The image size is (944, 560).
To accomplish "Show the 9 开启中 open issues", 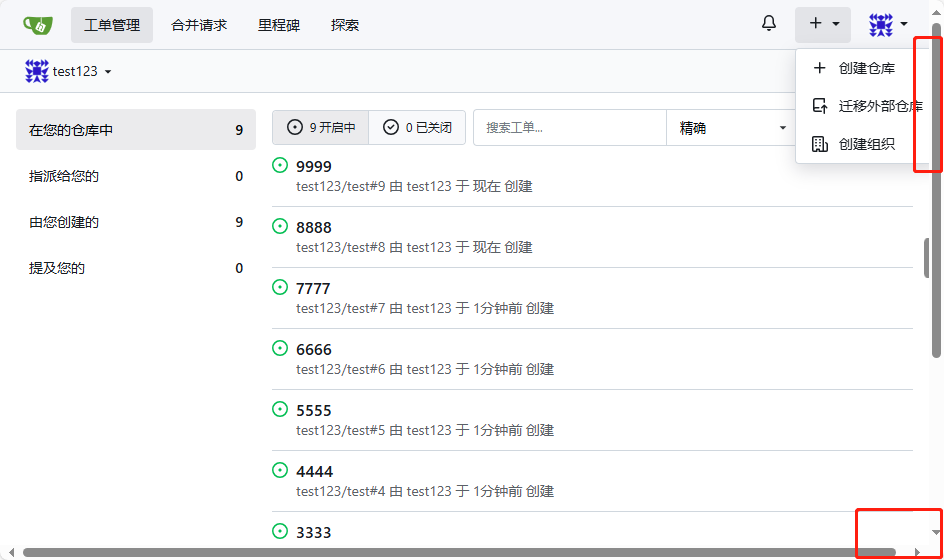I will tap(321, 128).
